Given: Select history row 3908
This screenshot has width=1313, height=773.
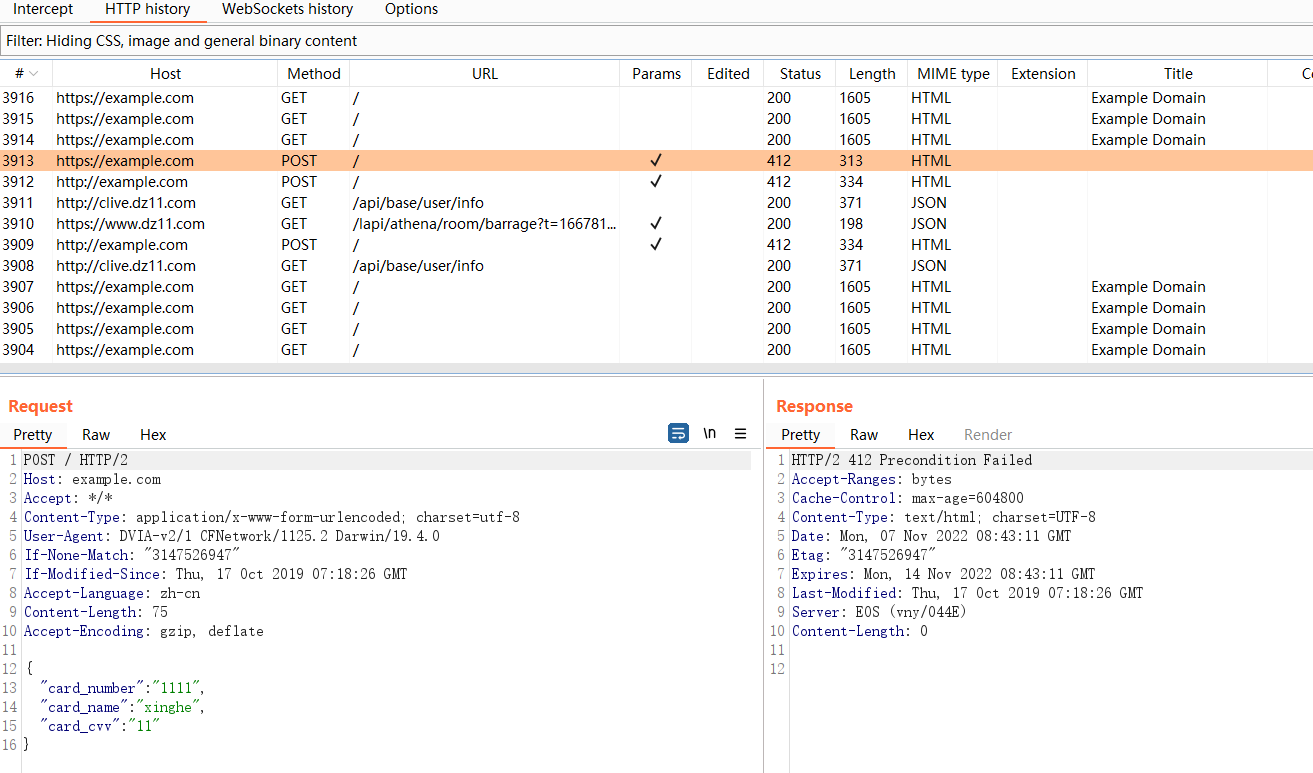Looking at the screenshot, I should (656, 266).
